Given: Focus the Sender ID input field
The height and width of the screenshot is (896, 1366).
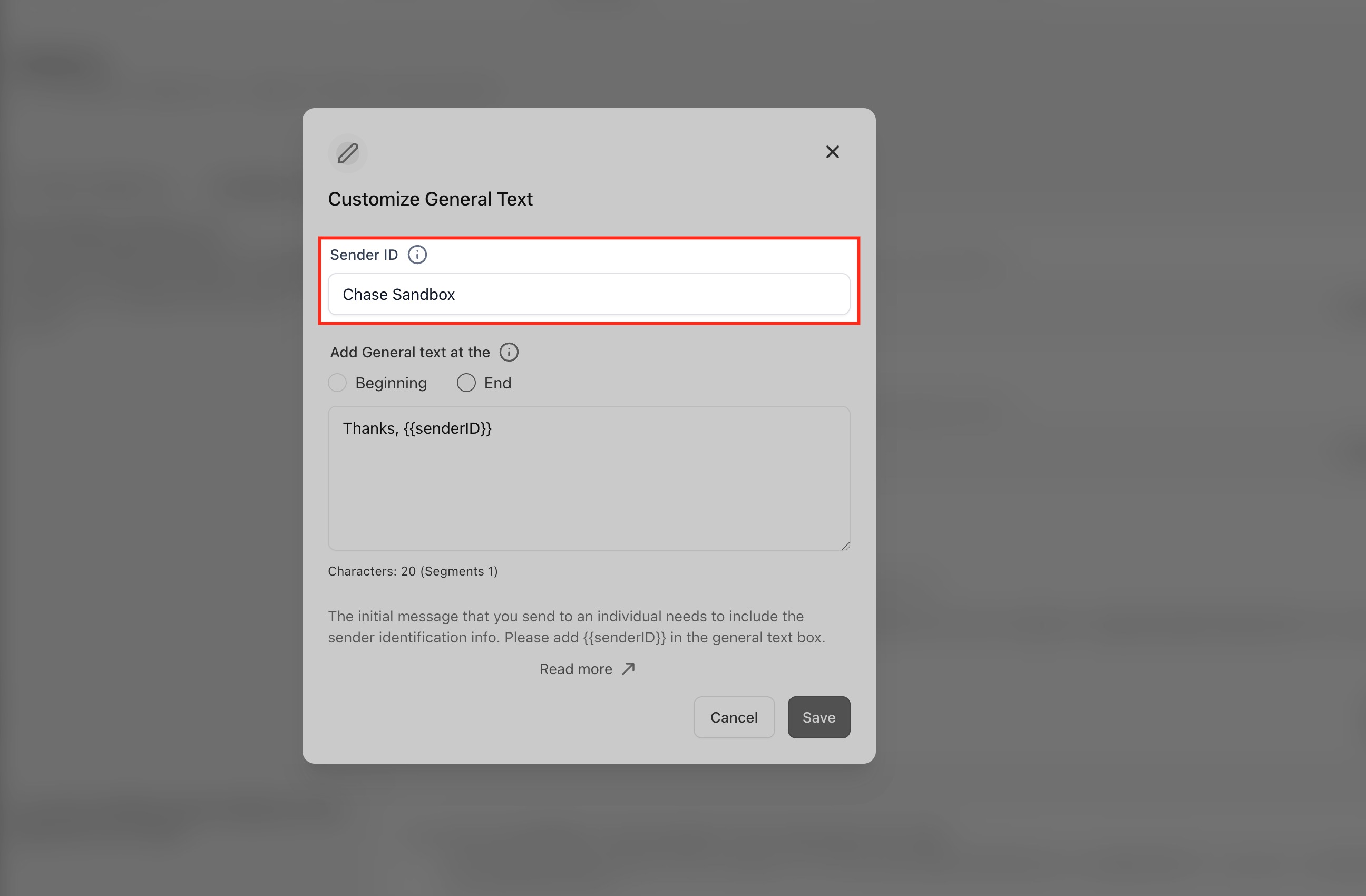Looking at the screenshot, I should pos(588,295).
